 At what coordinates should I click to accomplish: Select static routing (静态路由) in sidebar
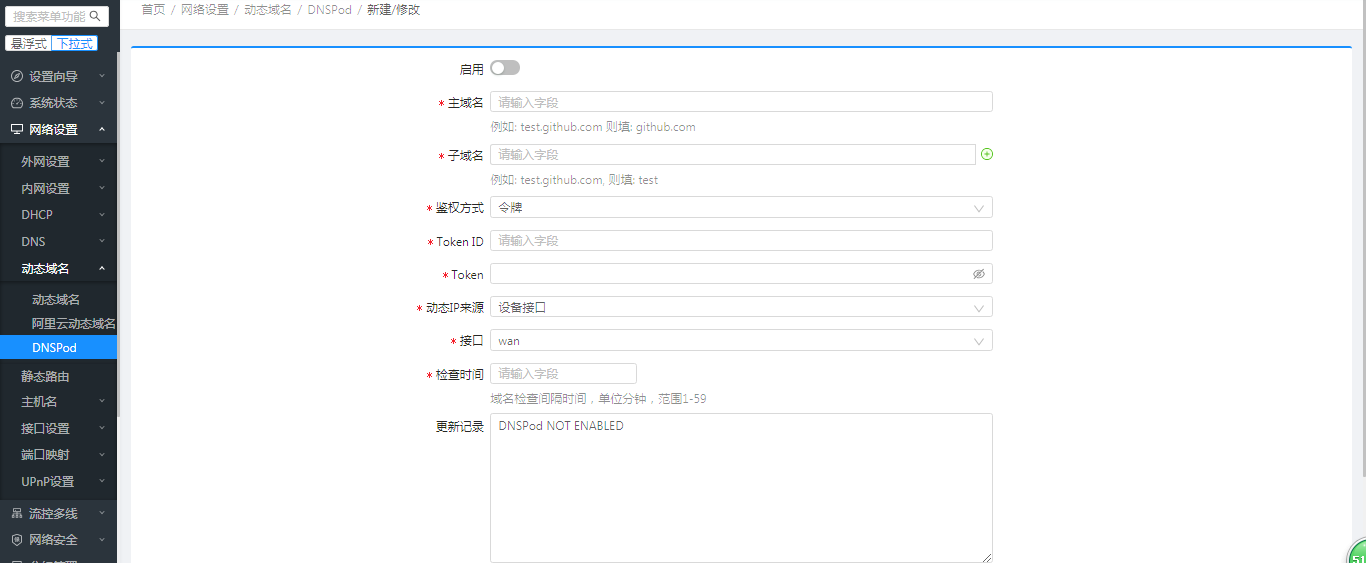point(45,377)
